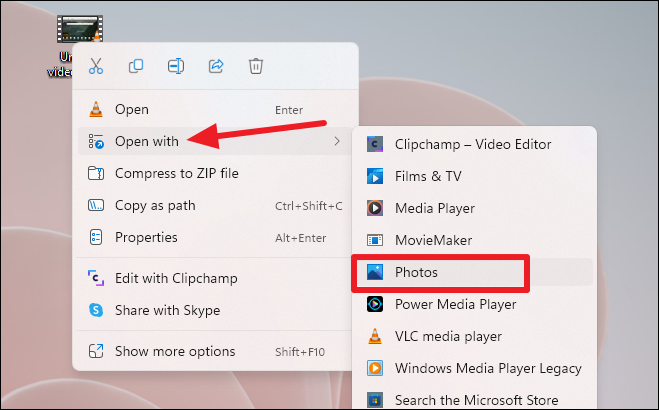The image size is (659, 410).
Task: Open with VLC media player
Action: pyautogui.click(x=474, y=336)
